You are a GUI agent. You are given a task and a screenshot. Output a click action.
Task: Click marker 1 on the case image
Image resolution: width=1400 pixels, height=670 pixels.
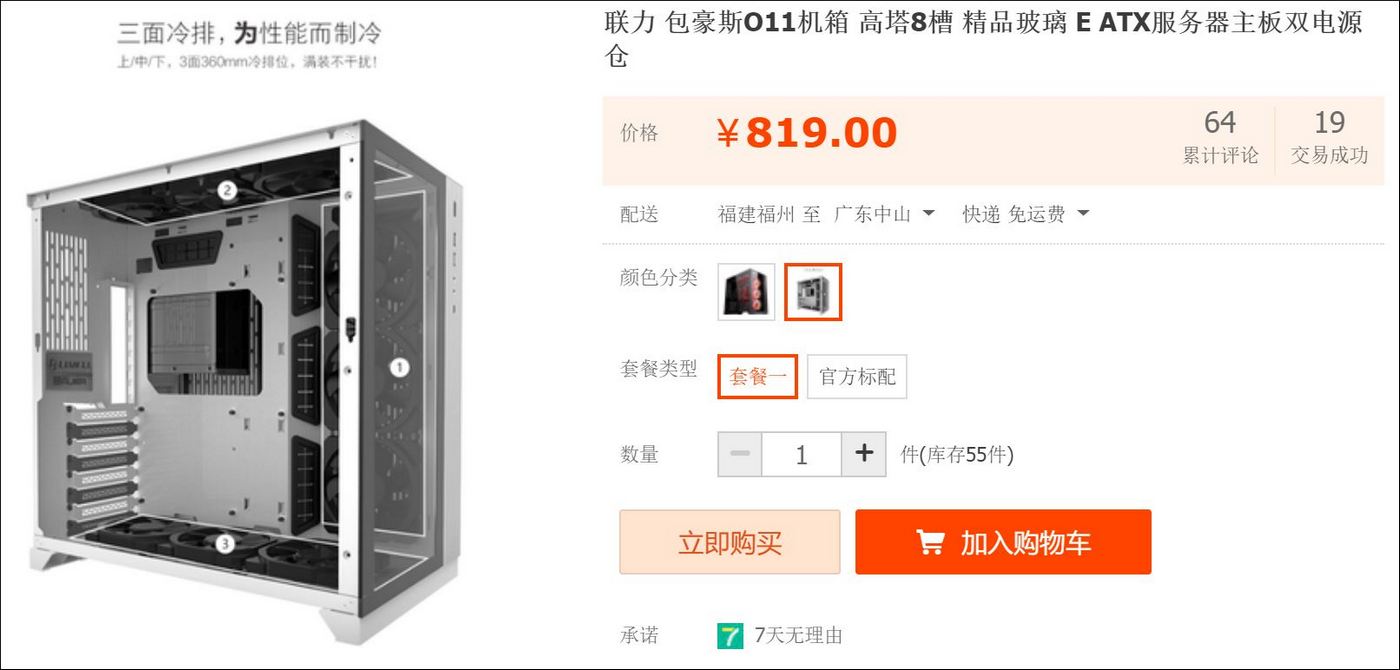(399, 367)
